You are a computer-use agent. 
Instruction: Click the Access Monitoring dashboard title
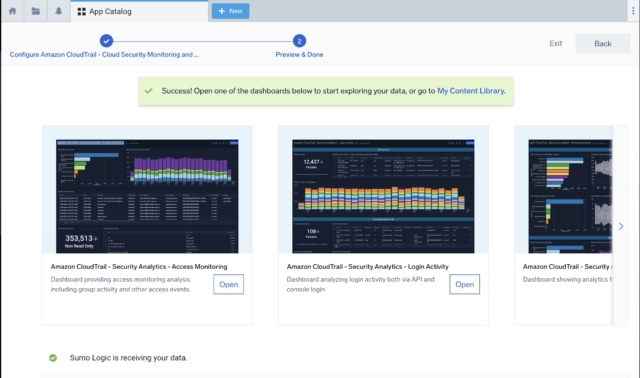click(139, 267)
